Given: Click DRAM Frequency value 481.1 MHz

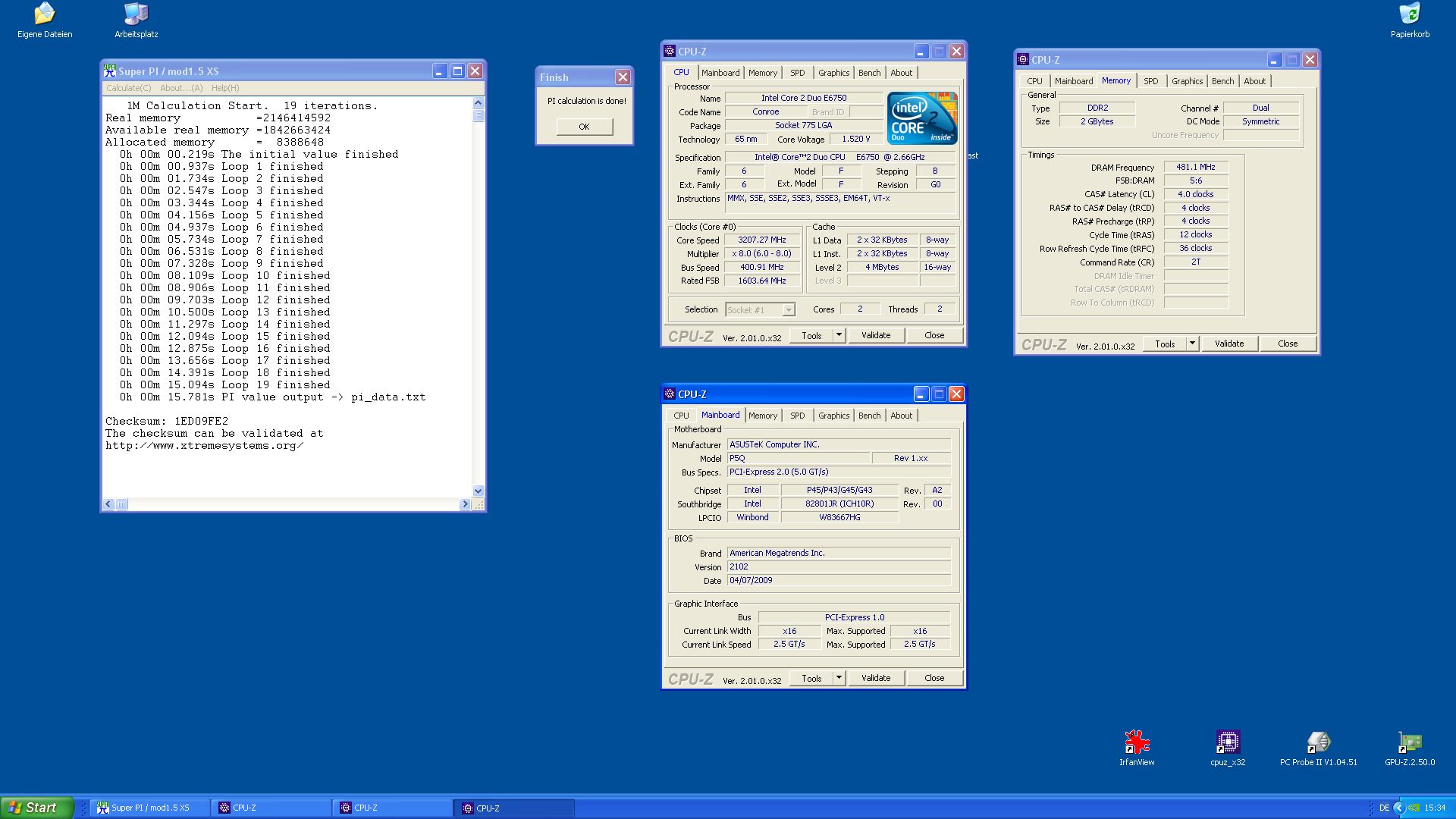Looking at the screenshot, I should click(x=1196, y=167).
